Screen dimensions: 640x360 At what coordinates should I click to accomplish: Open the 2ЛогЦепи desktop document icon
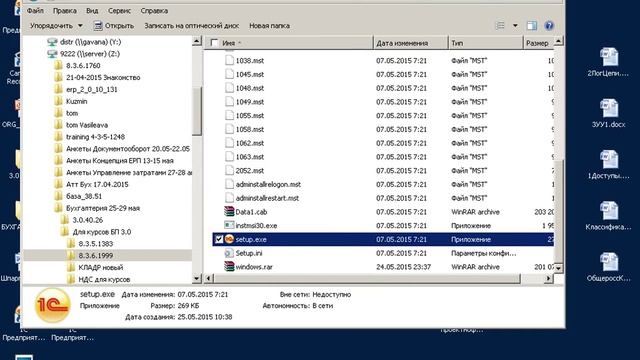(x=609, y=62)
